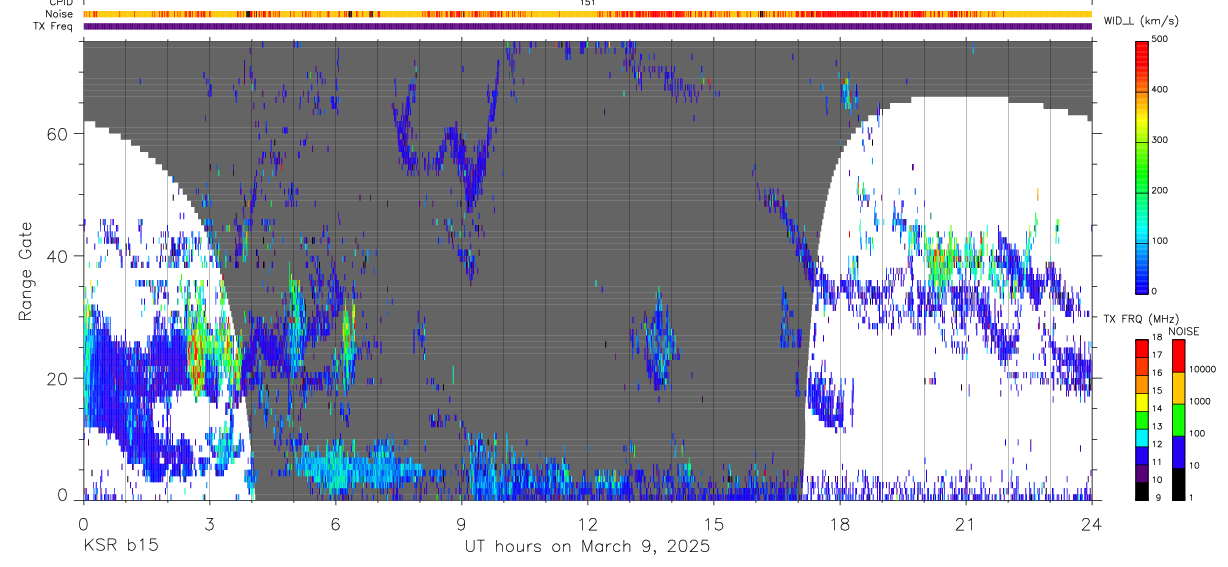Click the Noise strip above the plot
The width and height of the screenshot is (1228, 567).
coord(587,15)
